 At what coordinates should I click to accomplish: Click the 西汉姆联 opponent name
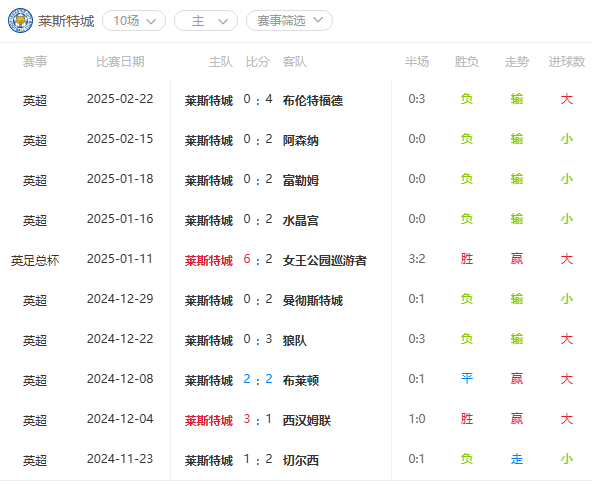[x=307, y=420]
